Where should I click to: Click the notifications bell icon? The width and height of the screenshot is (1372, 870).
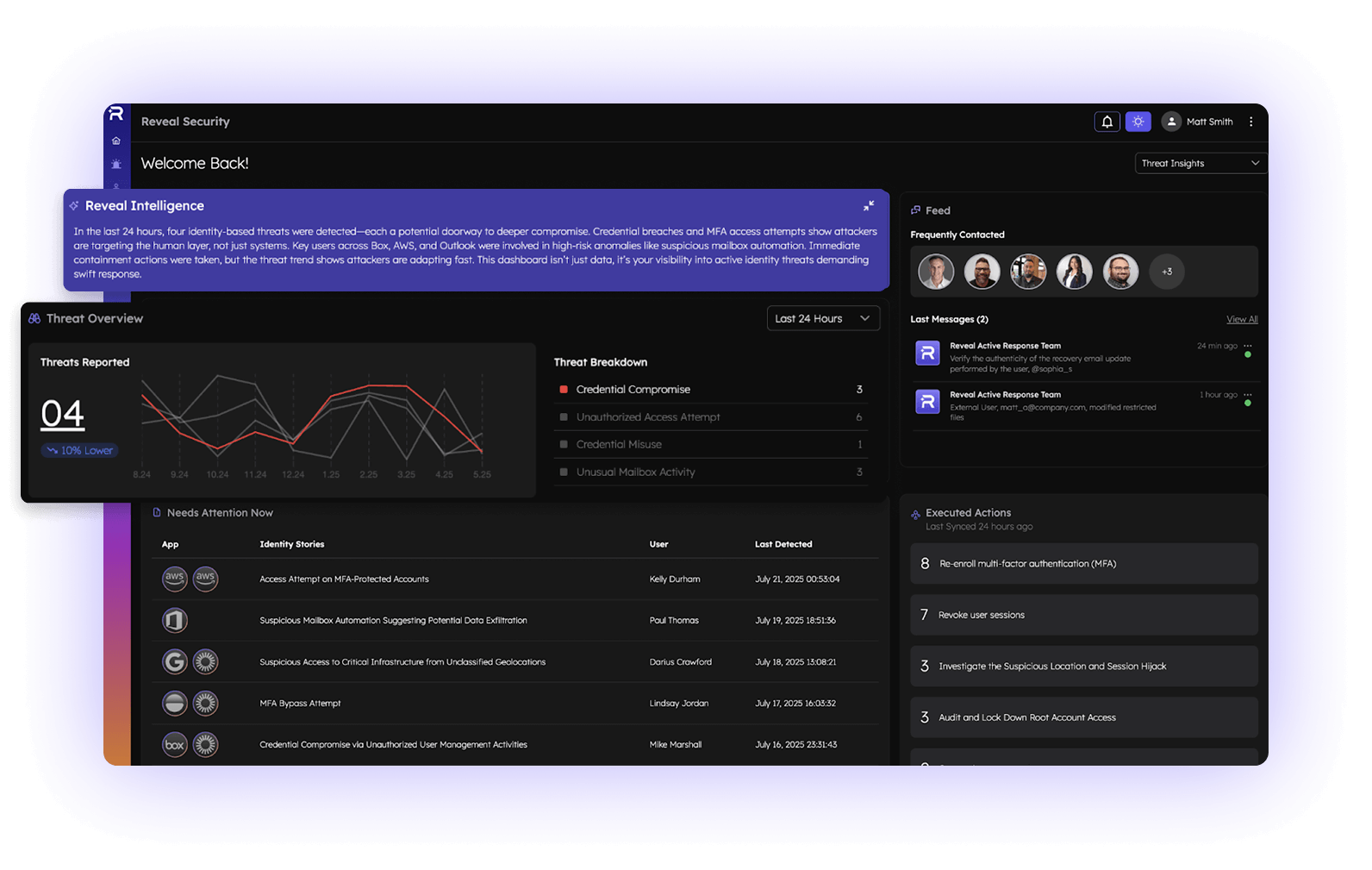point(1107,122)
